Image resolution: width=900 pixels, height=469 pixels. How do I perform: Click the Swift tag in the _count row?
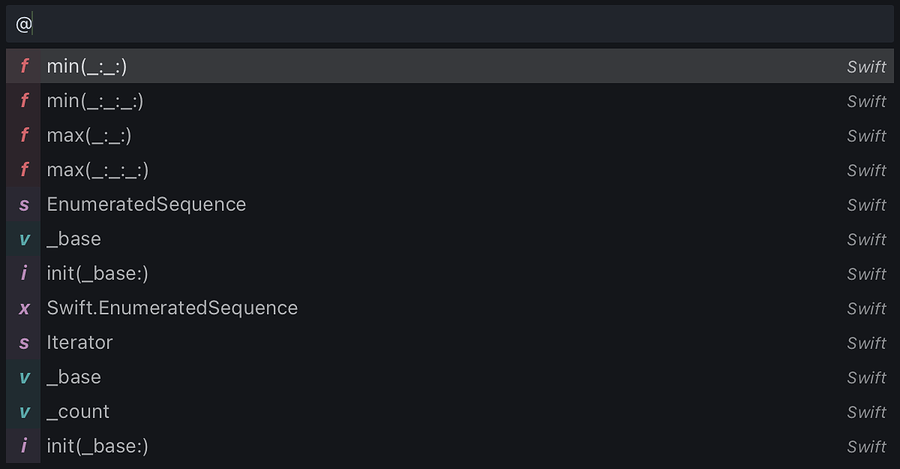click(866, 412)
